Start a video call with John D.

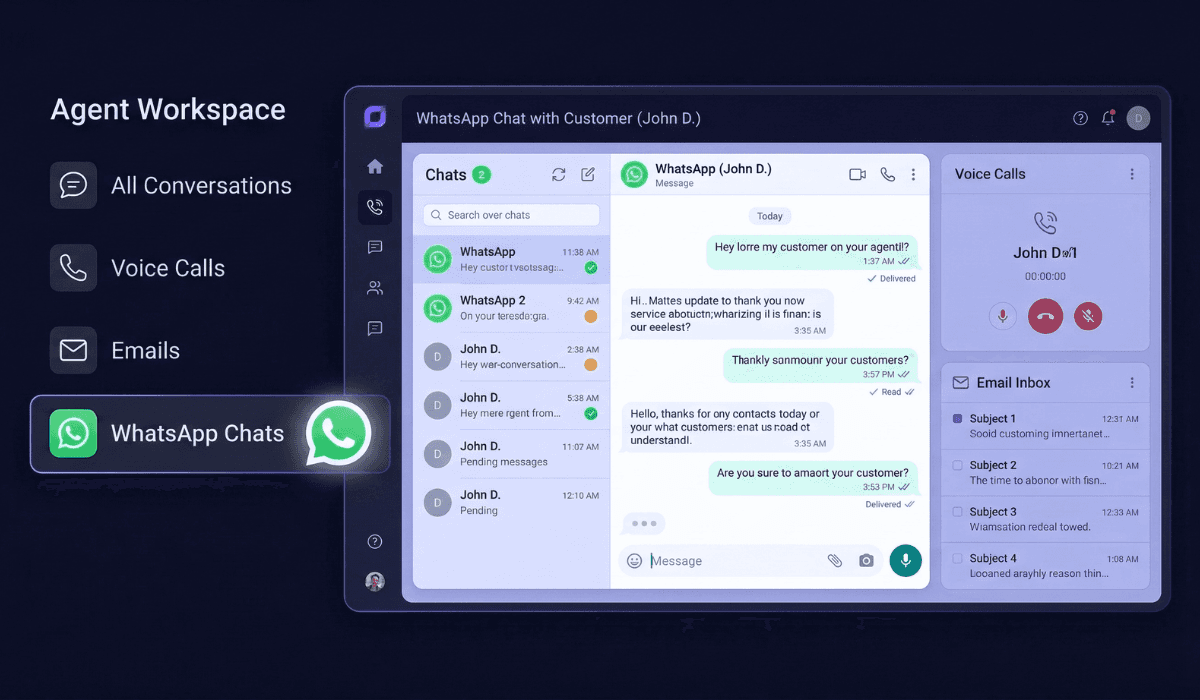coord(857,174)
